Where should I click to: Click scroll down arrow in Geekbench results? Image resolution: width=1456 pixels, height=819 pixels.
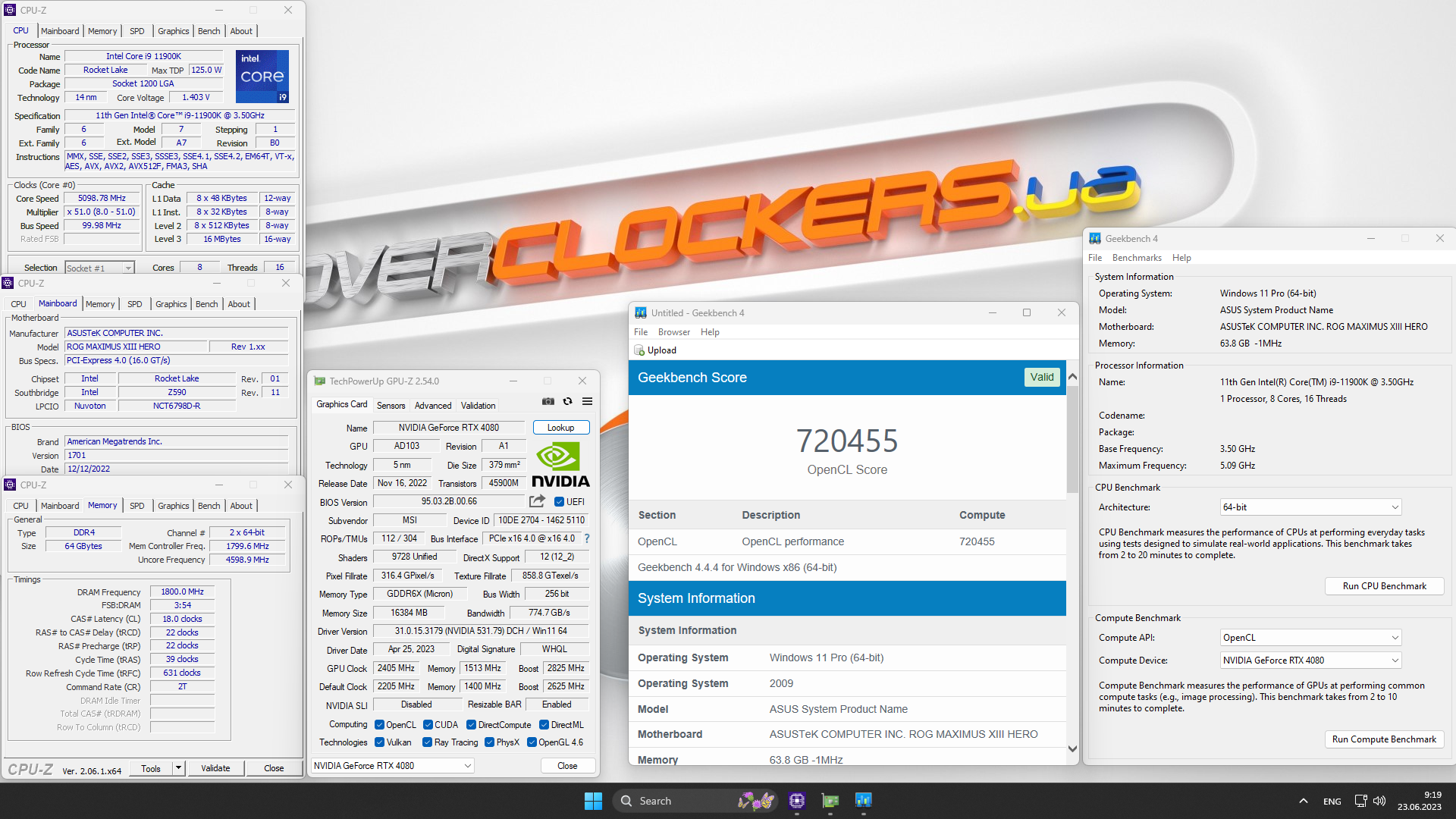(x=1072, y=748)
